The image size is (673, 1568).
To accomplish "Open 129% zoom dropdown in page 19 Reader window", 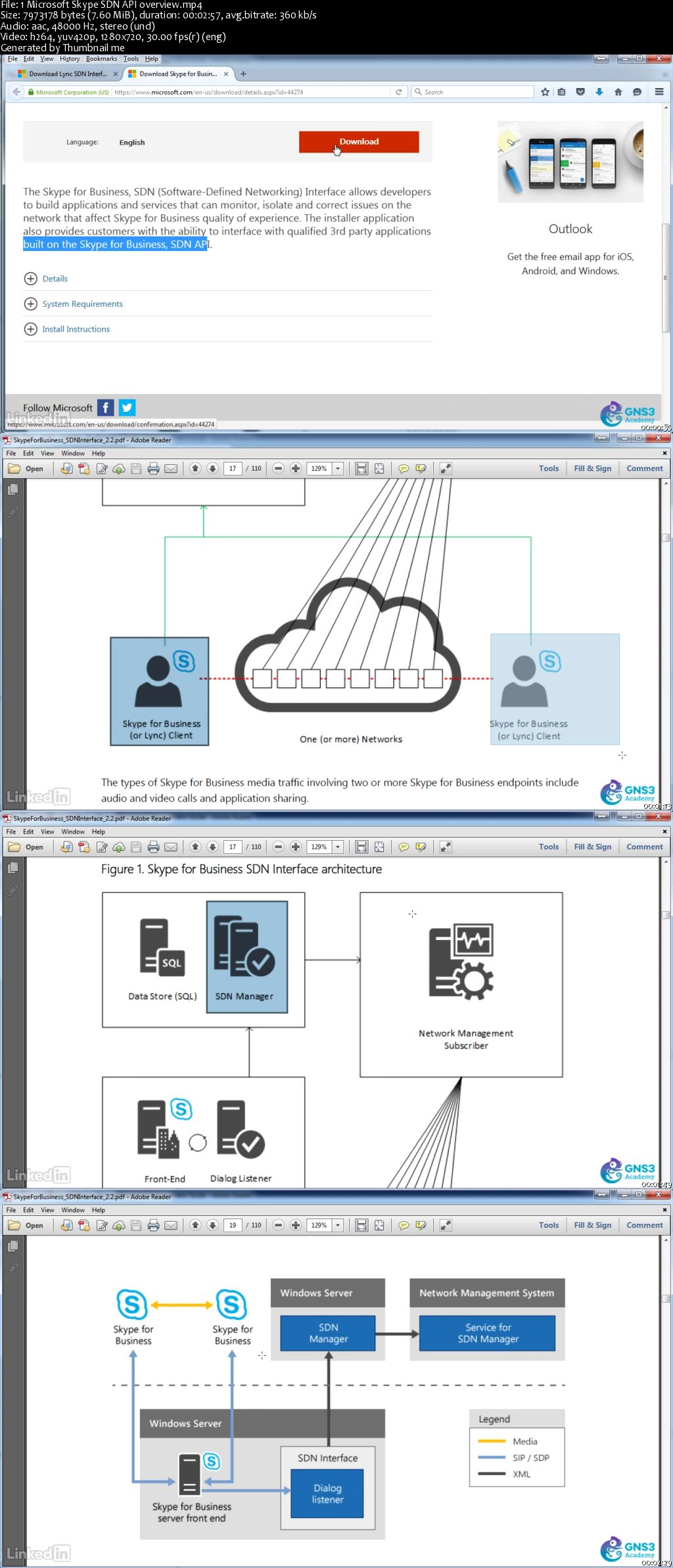I will [x=338, y=1226].
